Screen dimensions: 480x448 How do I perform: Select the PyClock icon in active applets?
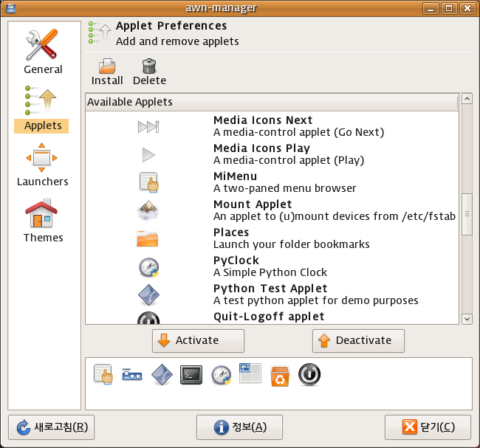coord(221,375)
